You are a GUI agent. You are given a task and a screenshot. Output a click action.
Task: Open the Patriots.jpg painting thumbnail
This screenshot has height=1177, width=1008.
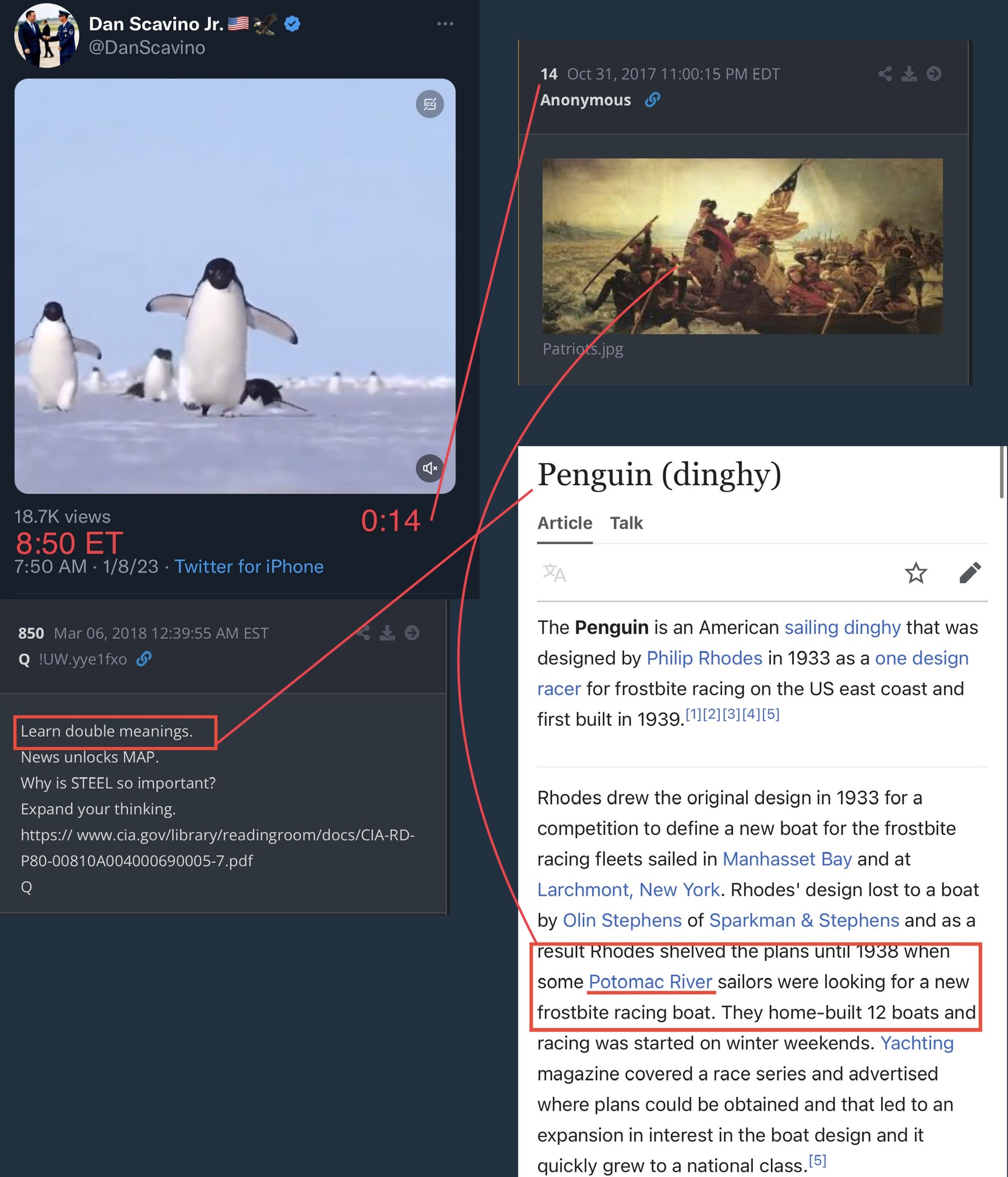[742, 246]
